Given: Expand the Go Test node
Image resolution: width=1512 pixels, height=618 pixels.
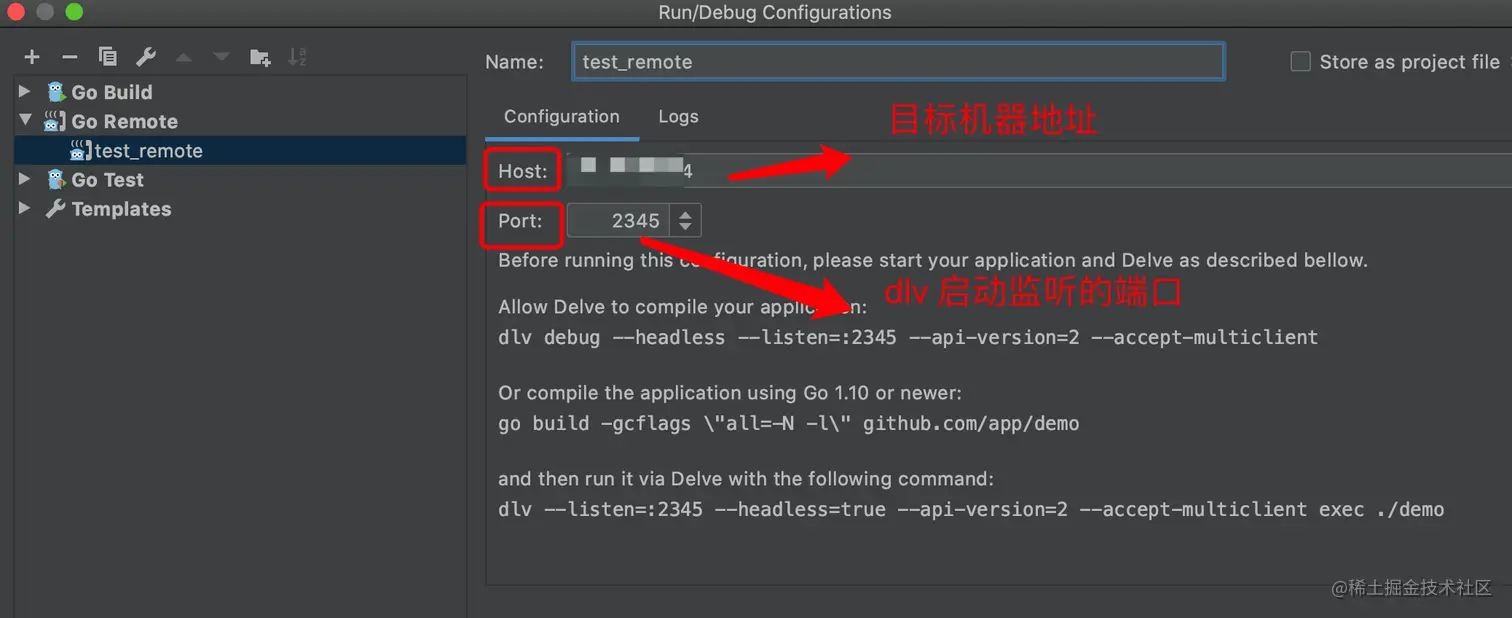Looking at the screenshot, I should pyautogui.click(x=25, y=180).
